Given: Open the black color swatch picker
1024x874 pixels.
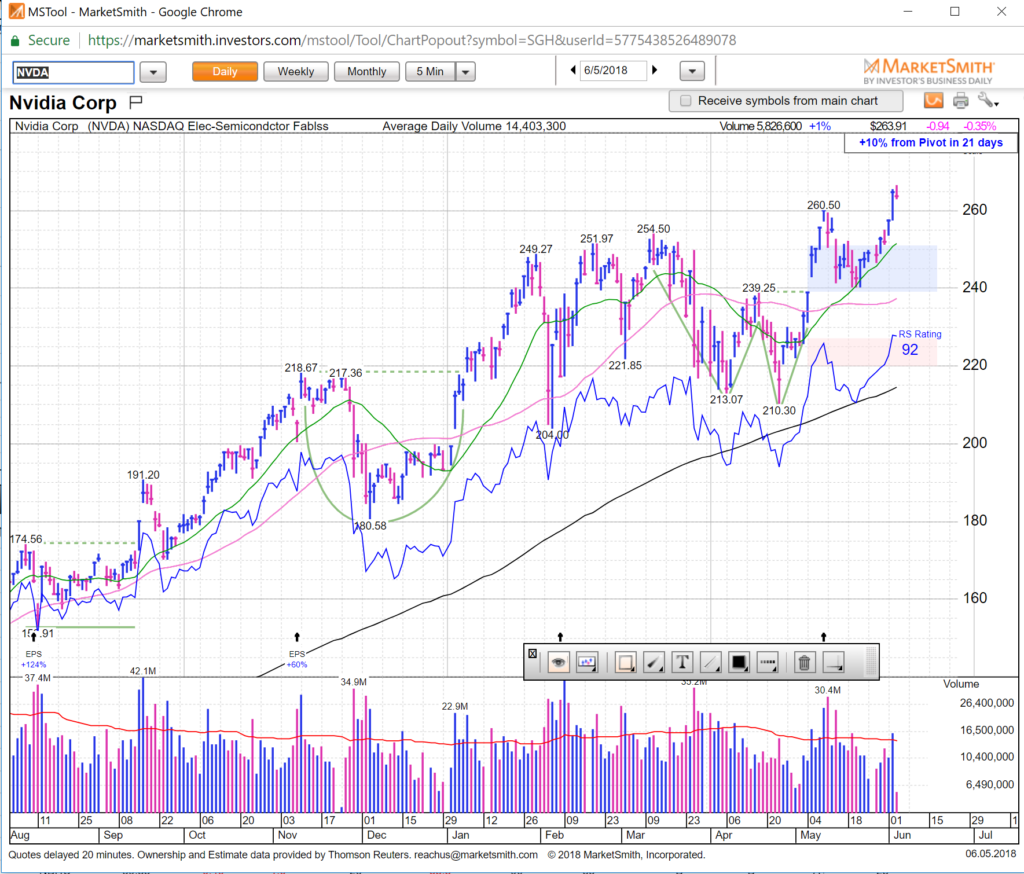Looking at the screenshot, I should [739, 662].
